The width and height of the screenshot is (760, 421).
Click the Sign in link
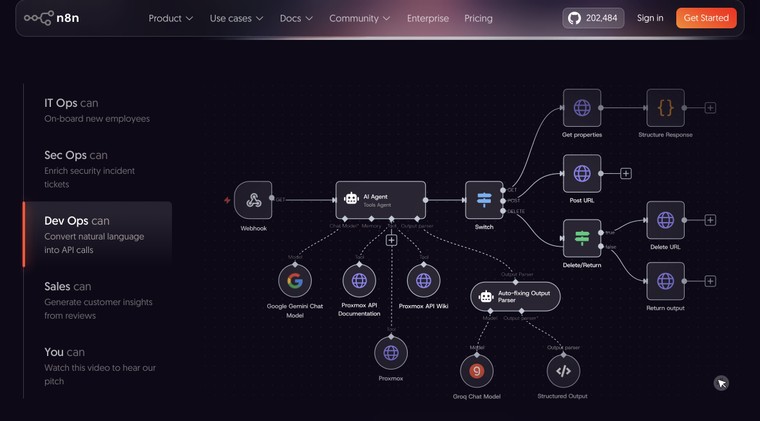click(649, 18)
